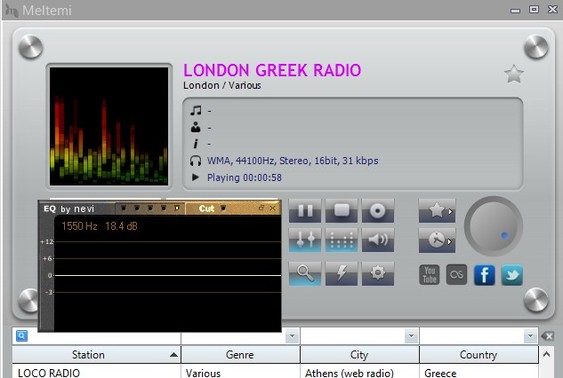
Task: Open the YouTube link icon
Action: (x=429, y=275)
